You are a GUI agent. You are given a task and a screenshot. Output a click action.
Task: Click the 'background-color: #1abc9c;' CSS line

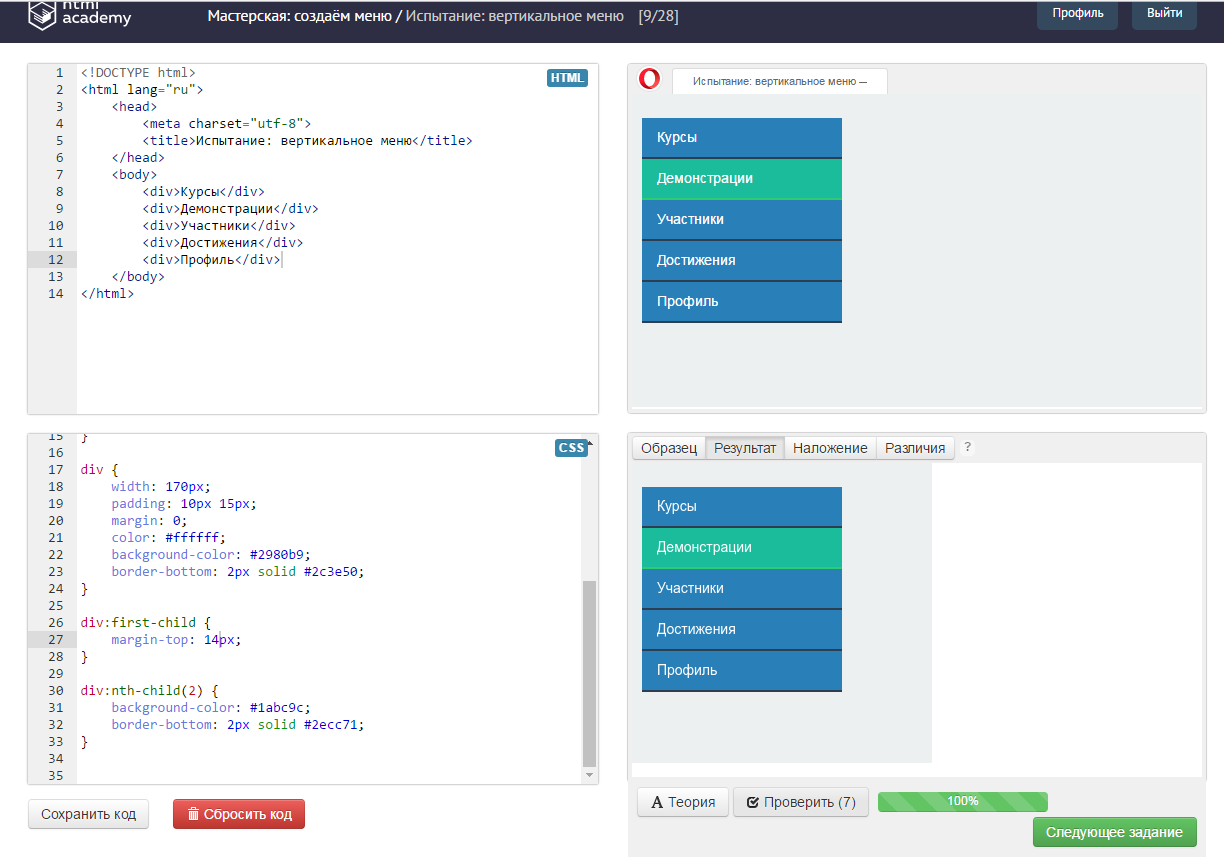pyautogui.click(x=211, y=708)
